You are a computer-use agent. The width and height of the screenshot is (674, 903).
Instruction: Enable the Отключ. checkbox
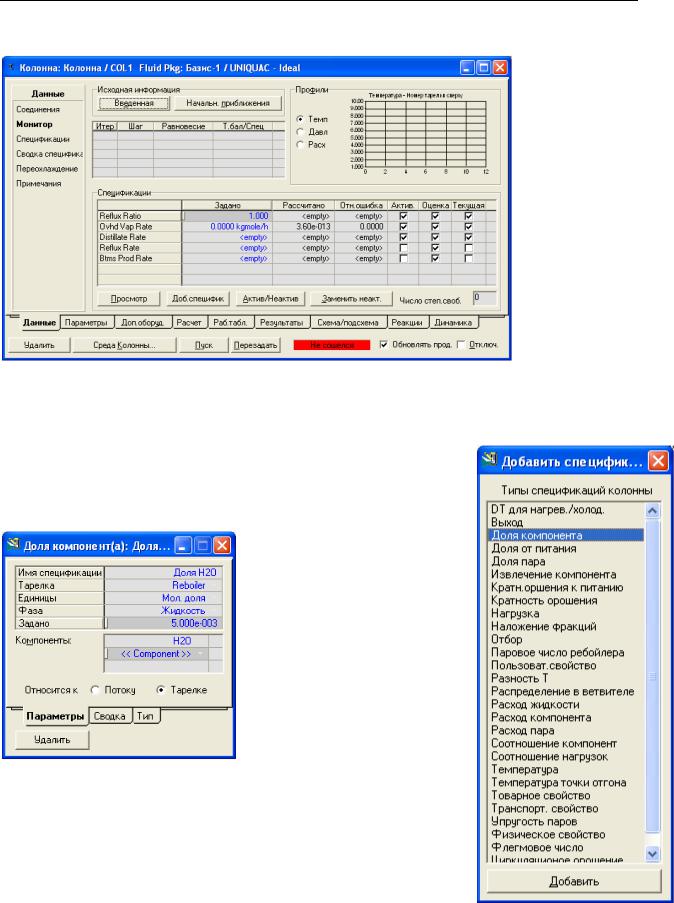[x=461, y=344]
